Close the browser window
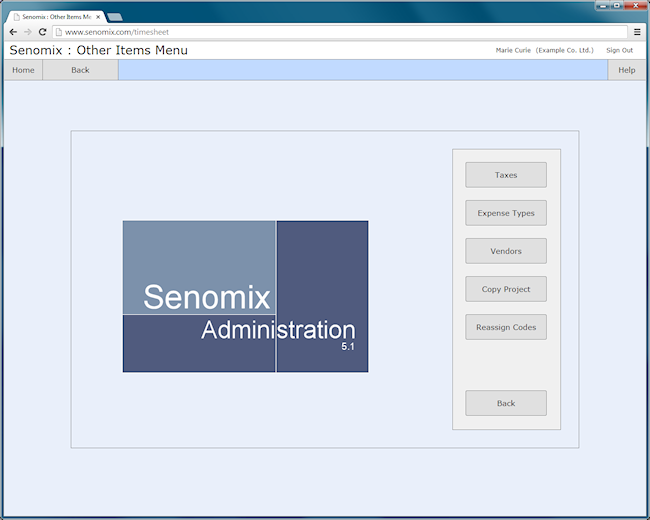650x520 pixels. [635, 5]
